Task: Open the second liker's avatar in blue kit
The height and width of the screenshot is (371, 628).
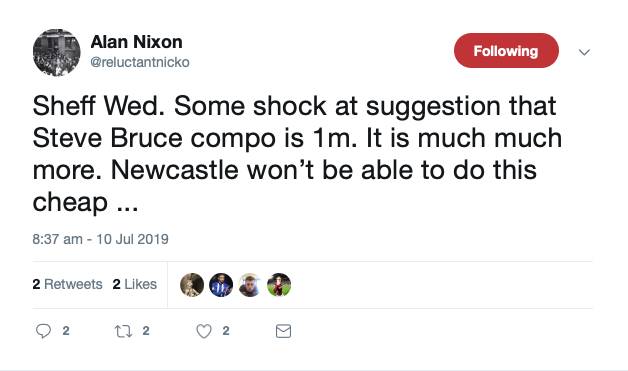Action: (x=221, y=285)
